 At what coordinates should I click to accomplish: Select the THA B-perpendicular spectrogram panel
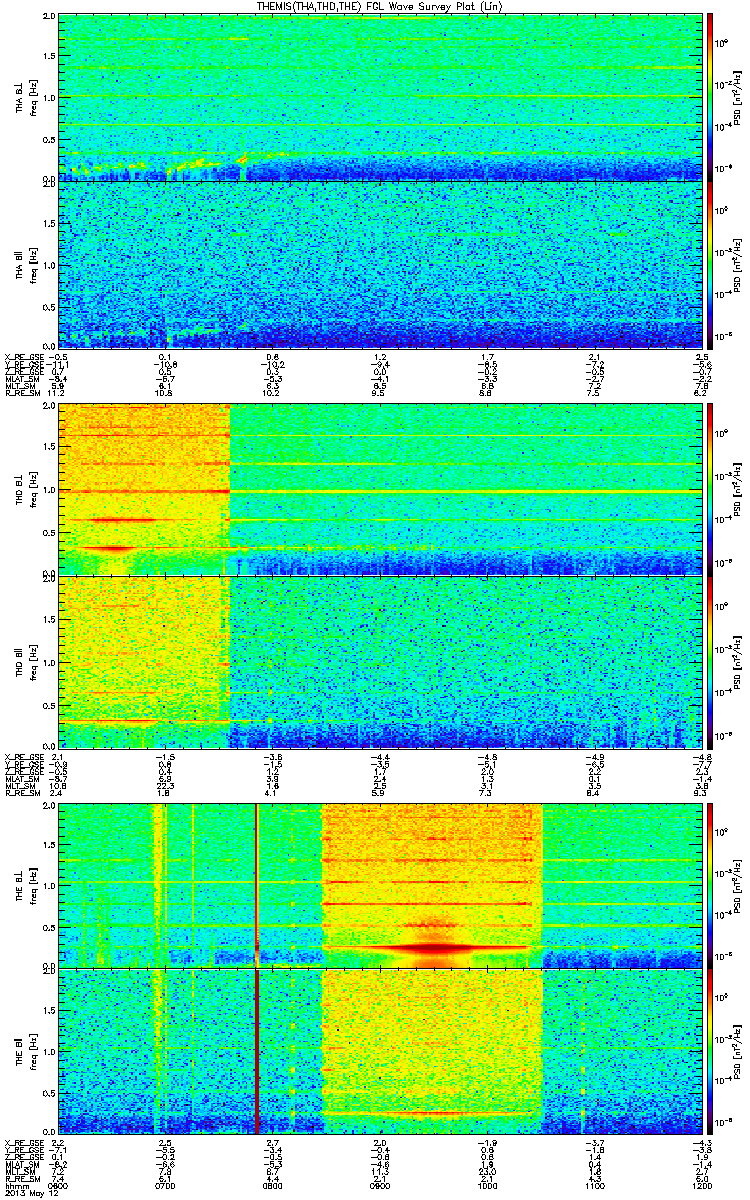(x=379, y=97)
